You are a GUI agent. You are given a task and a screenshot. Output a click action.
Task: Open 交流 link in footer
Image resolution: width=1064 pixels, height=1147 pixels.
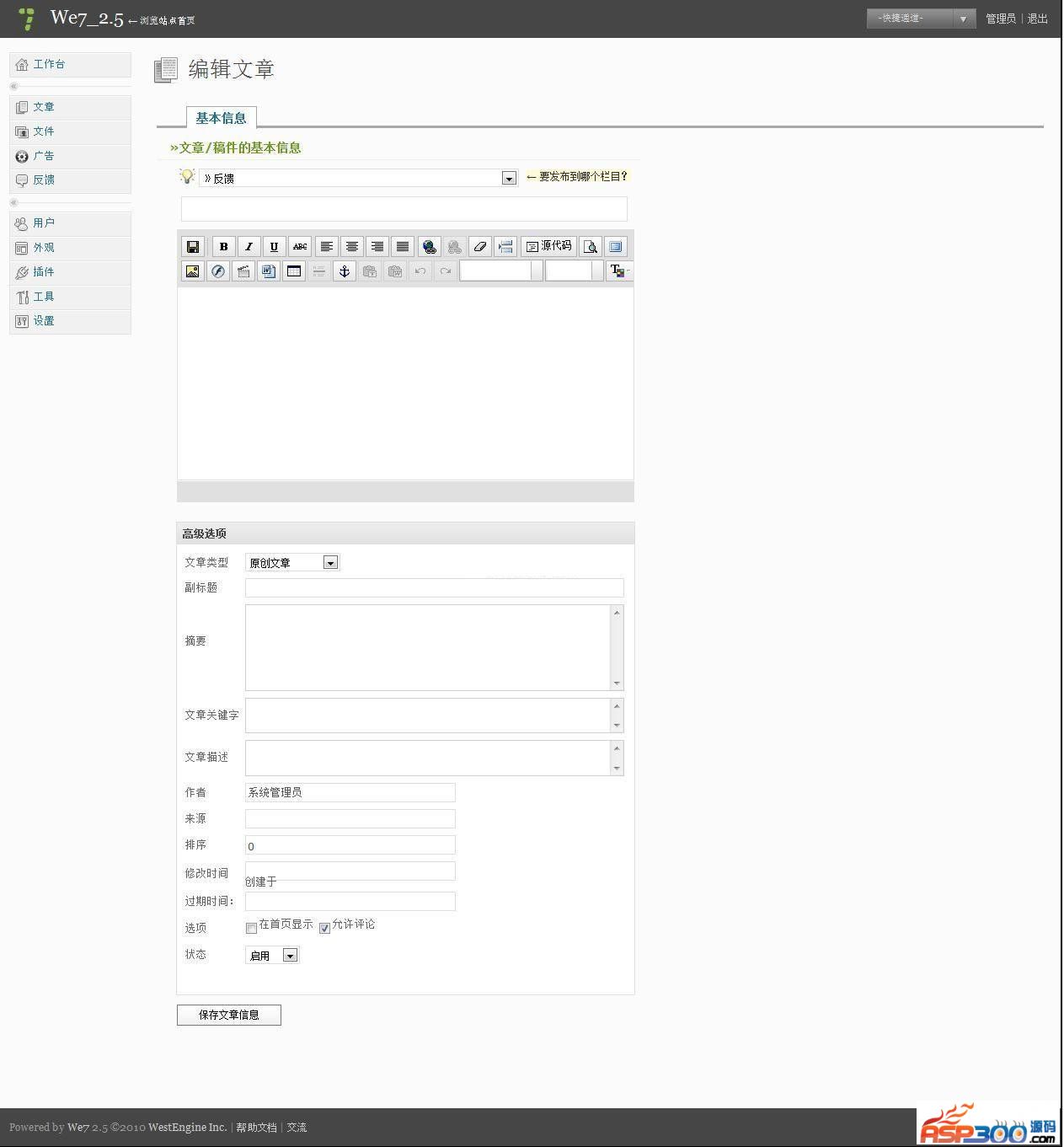click(x=297, y=1128)
